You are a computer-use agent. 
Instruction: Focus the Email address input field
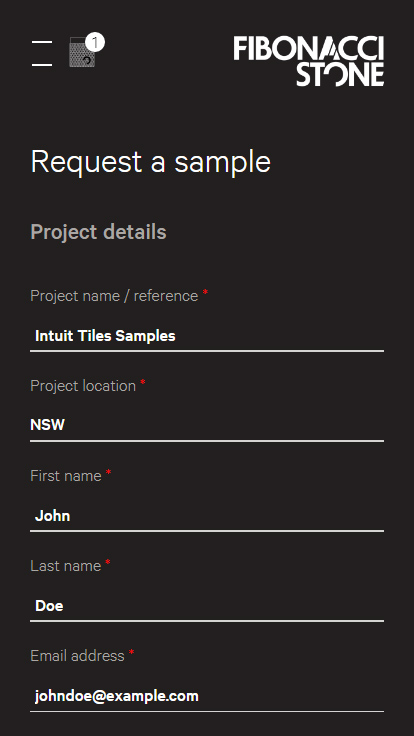coord(207,696)
